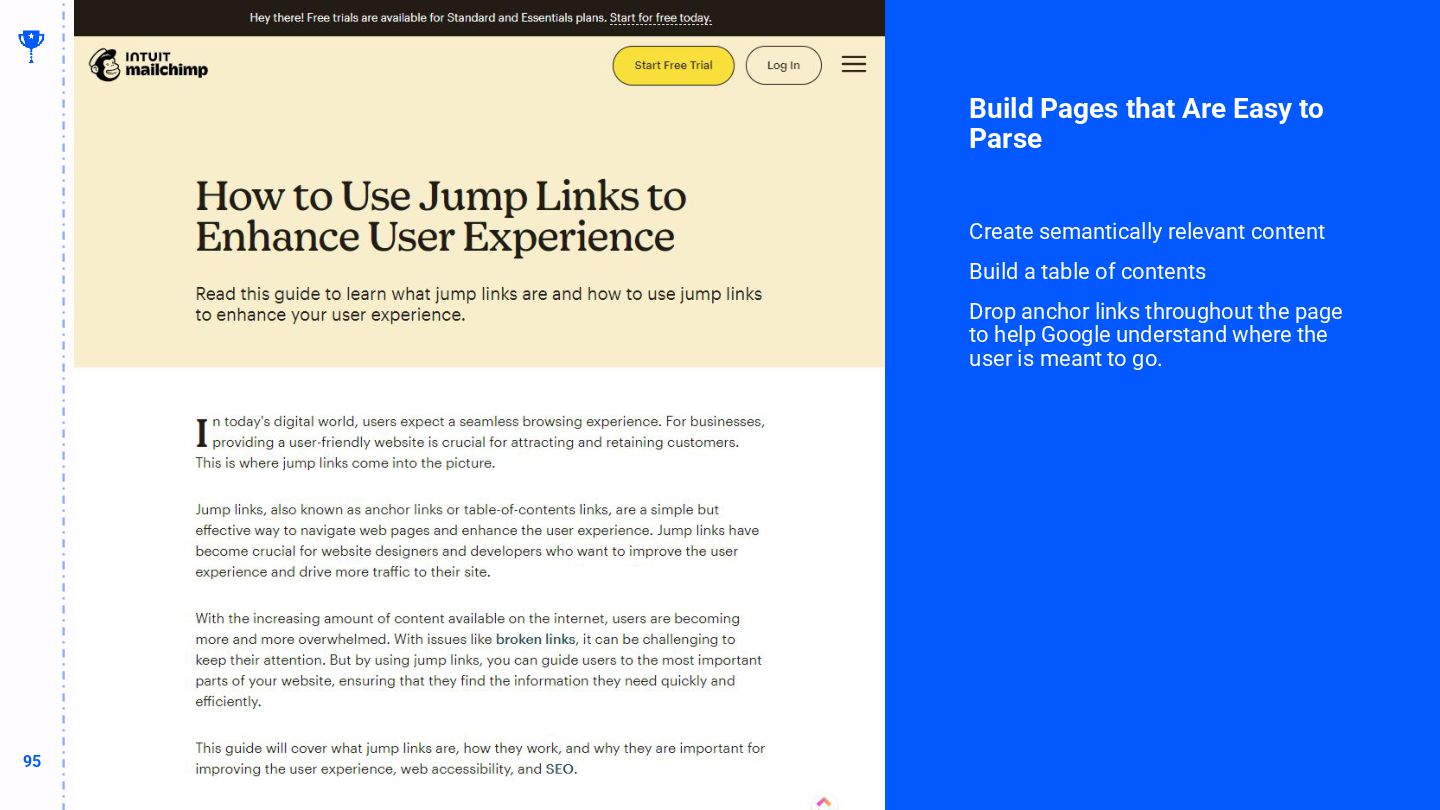The image size is (1440, 810).
Task: Open the hamburger menu icon
Action: point(853,64)
